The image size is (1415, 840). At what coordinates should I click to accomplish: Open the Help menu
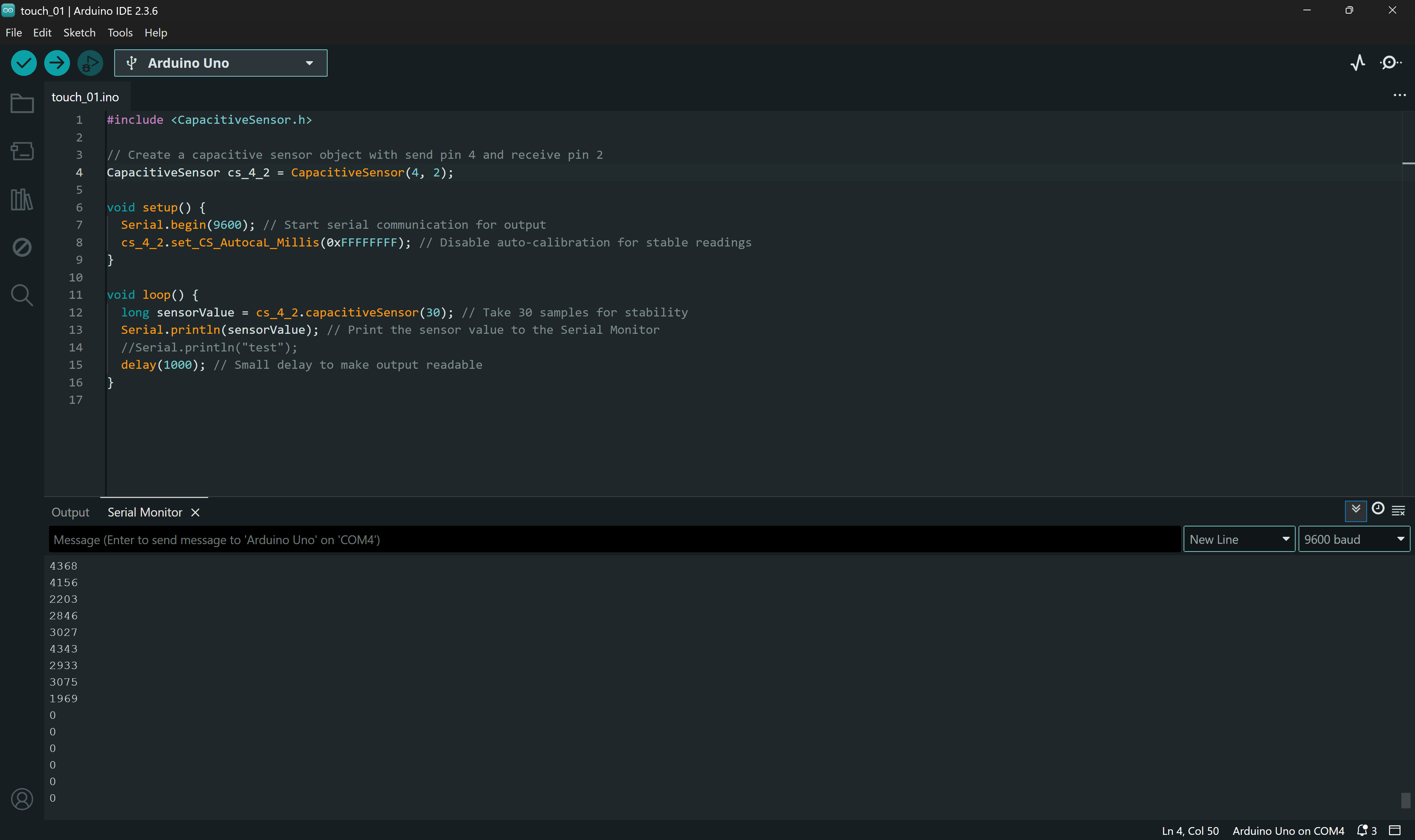156,33
